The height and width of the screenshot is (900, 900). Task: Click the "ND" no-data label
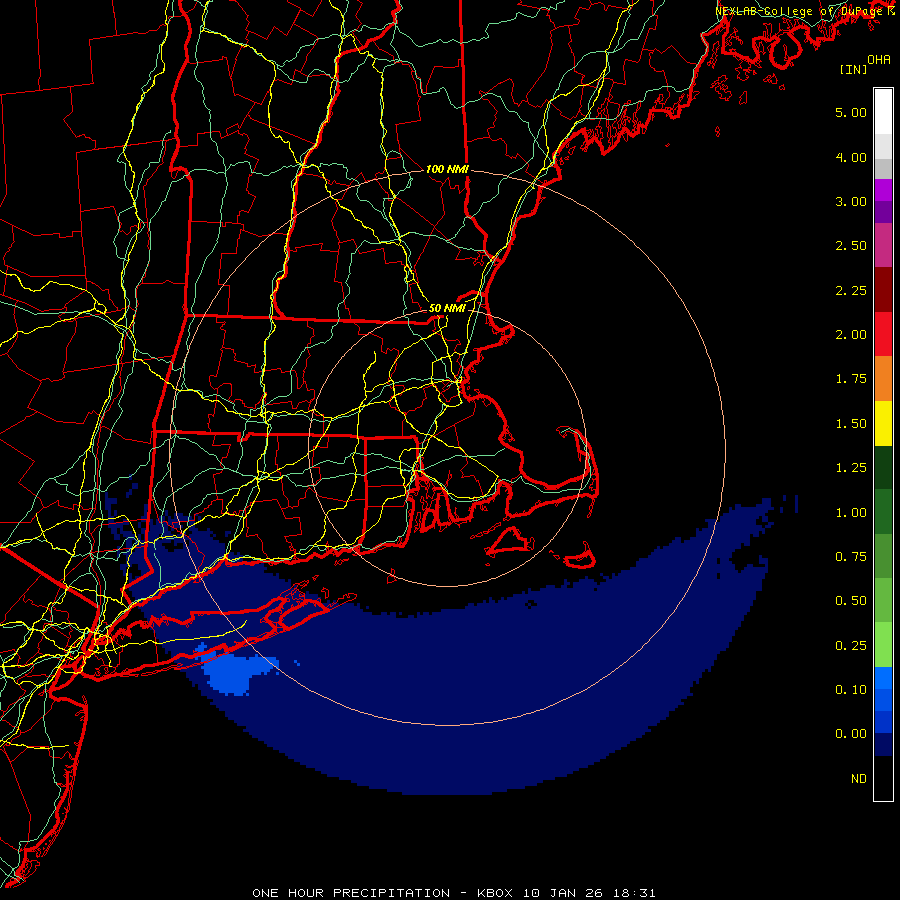click(859, 779)
